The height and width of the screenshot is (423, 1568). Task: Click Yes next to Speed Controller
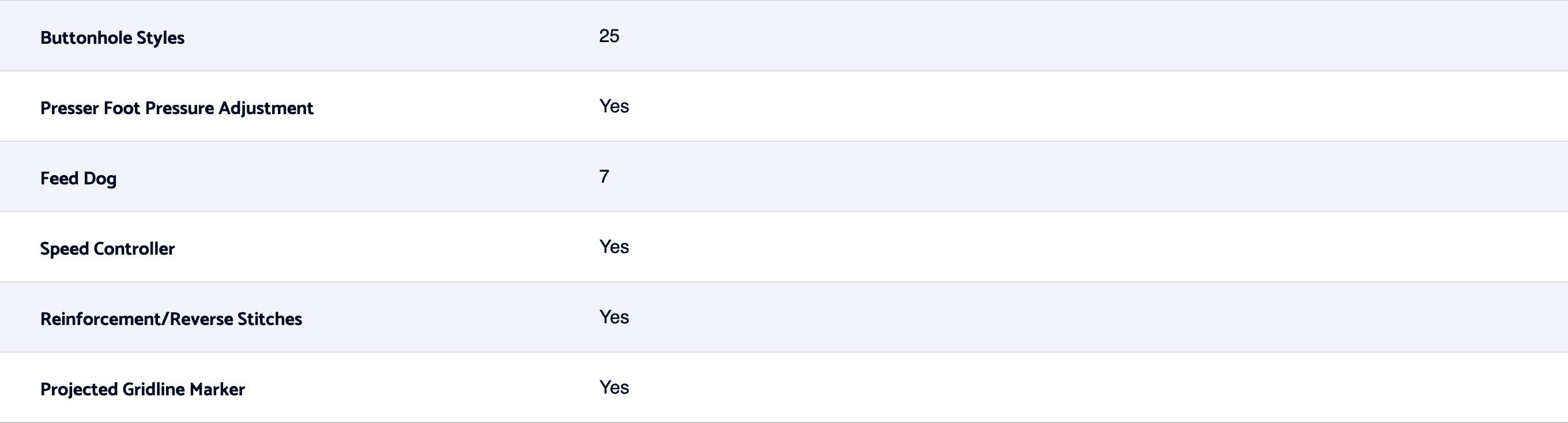pos(613,247)
